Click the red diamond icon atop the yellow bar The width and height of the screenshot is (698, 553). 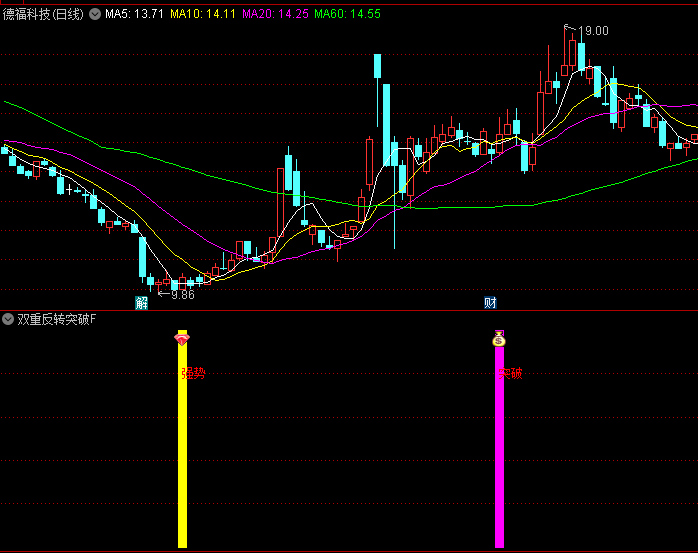coord(182,339)
